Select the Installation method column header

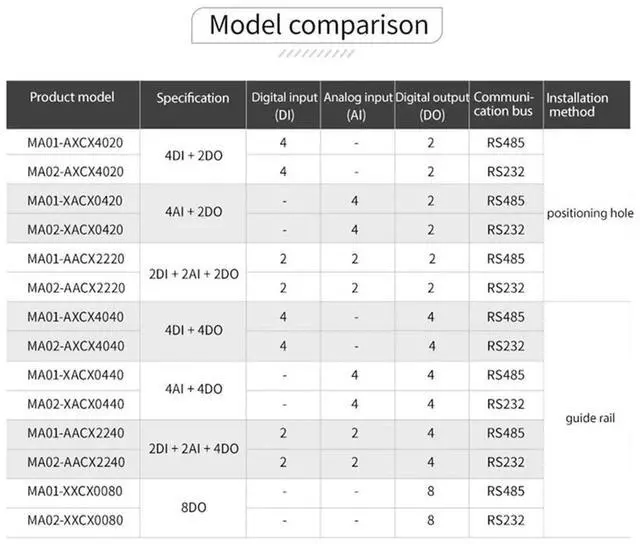coord(577,105)
